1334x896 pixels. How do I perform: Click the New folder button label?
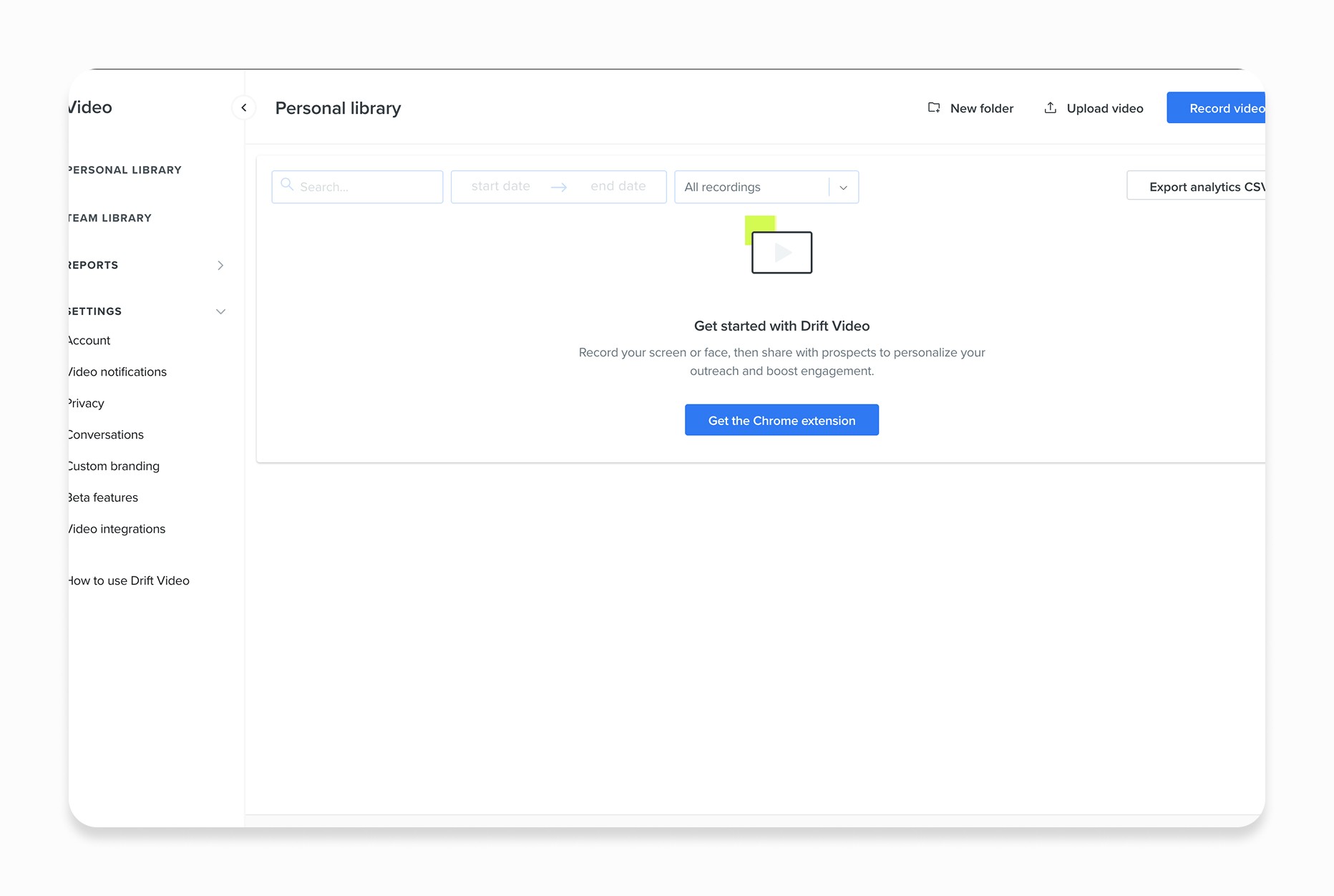click(982, 108)
